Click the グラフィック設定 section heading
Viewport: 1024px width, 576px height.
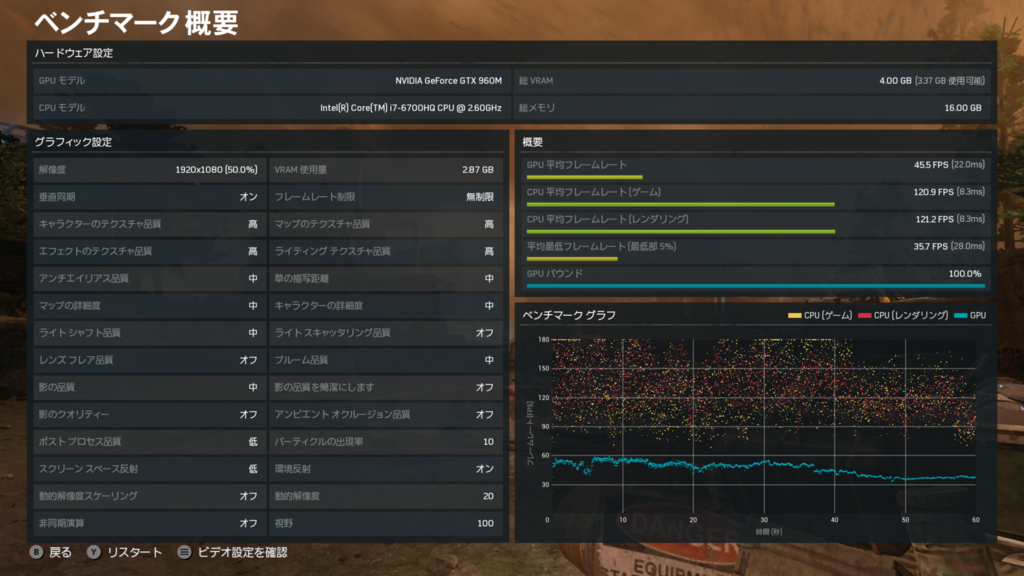point(73,142)
